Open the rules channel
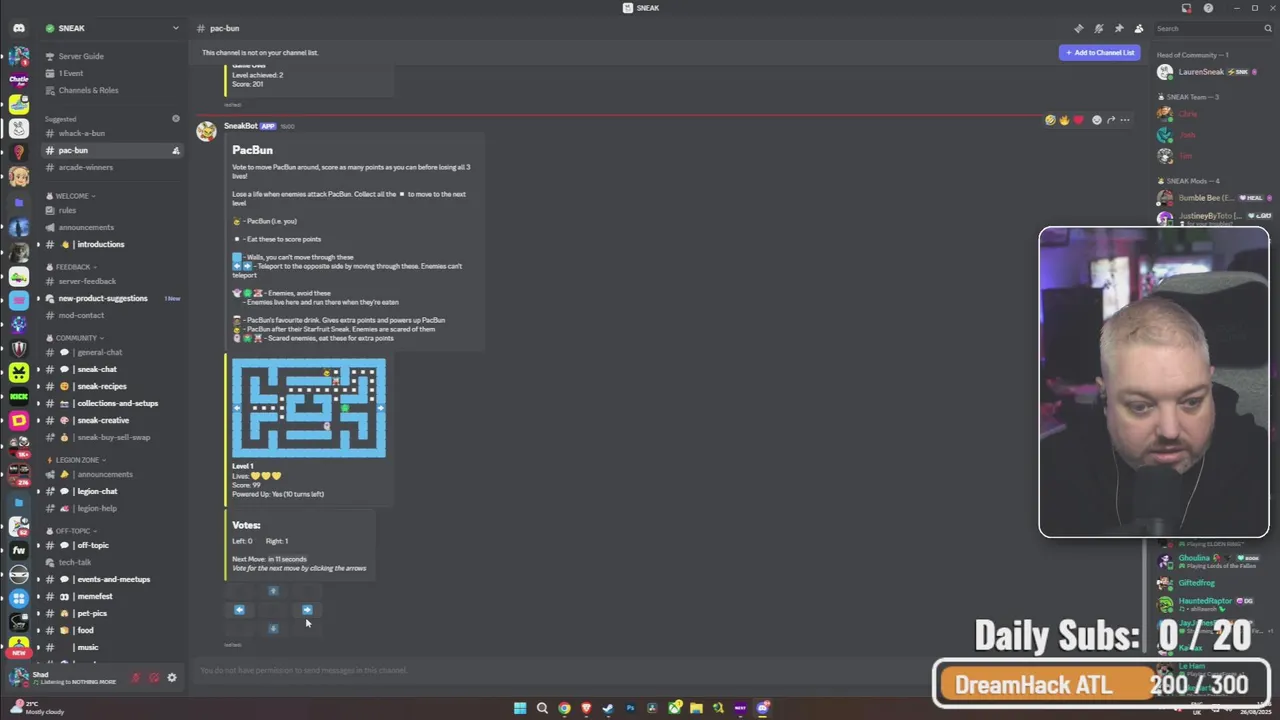The height and width of the screenshot is (720, 1280). click(110, 210)
